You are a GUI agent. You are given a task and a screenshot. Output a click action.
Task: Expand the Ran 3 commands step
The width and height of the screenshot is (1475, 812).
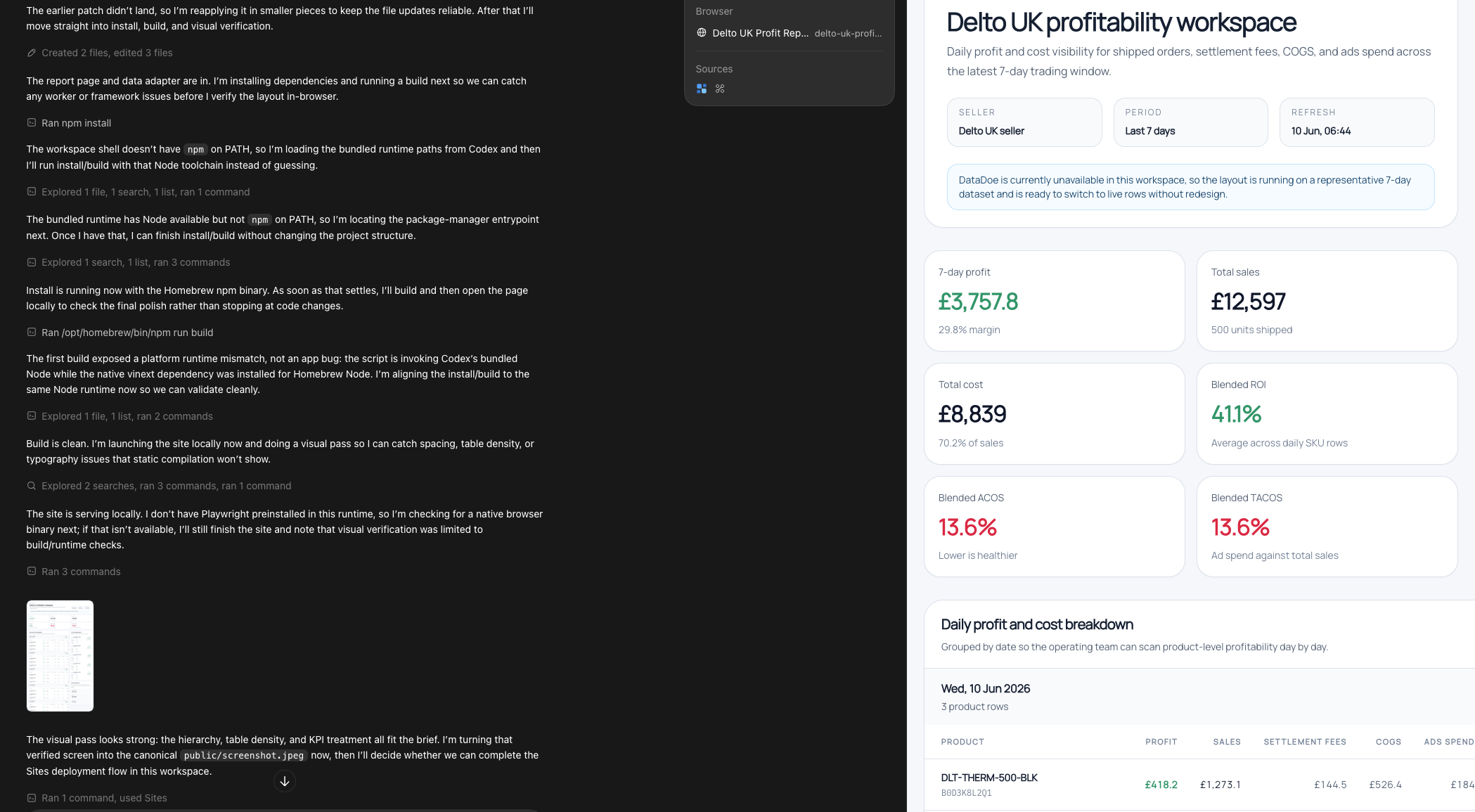(x=81, y=572)
